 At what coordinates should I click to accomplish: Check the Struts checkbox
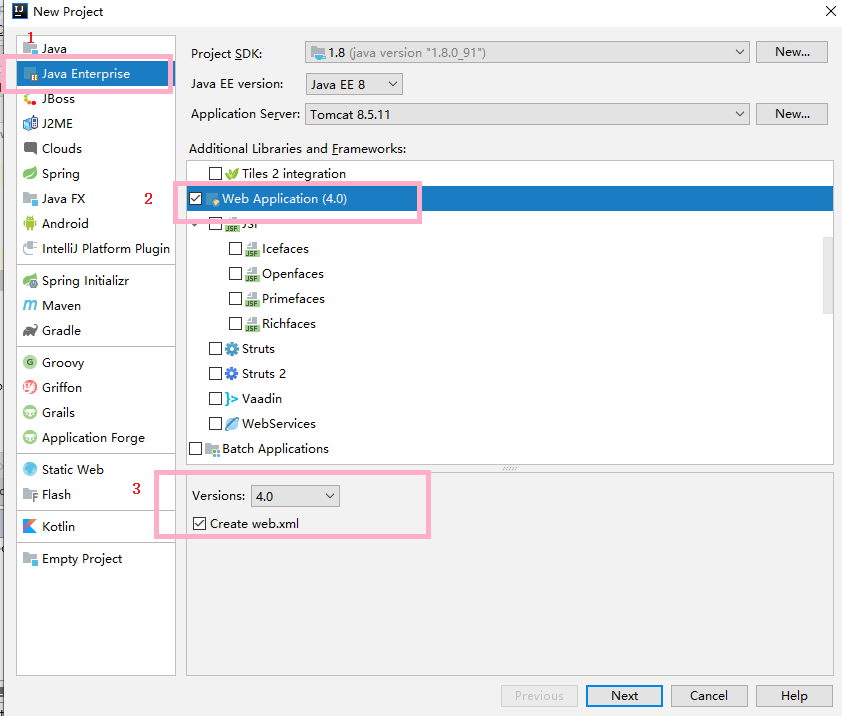215,349
